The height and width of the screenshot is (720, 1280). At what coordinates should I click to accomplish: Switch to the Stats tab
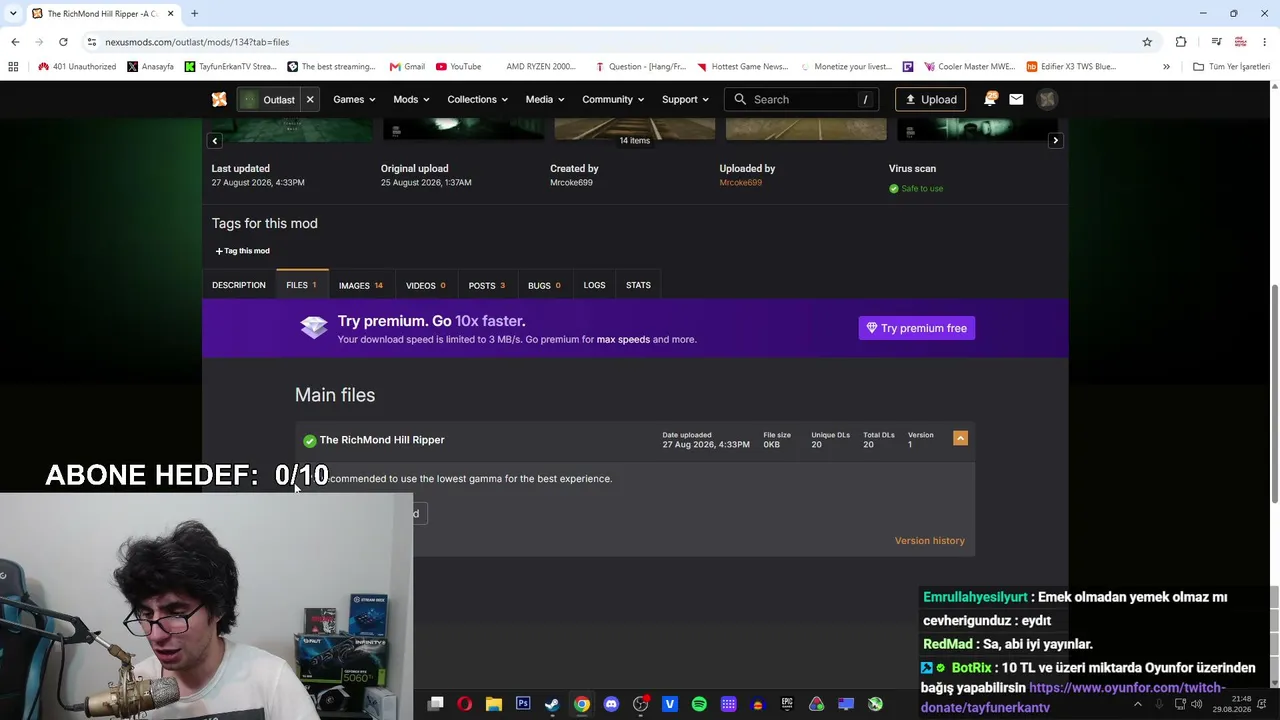pyautogui.click(x=638, y=285)
